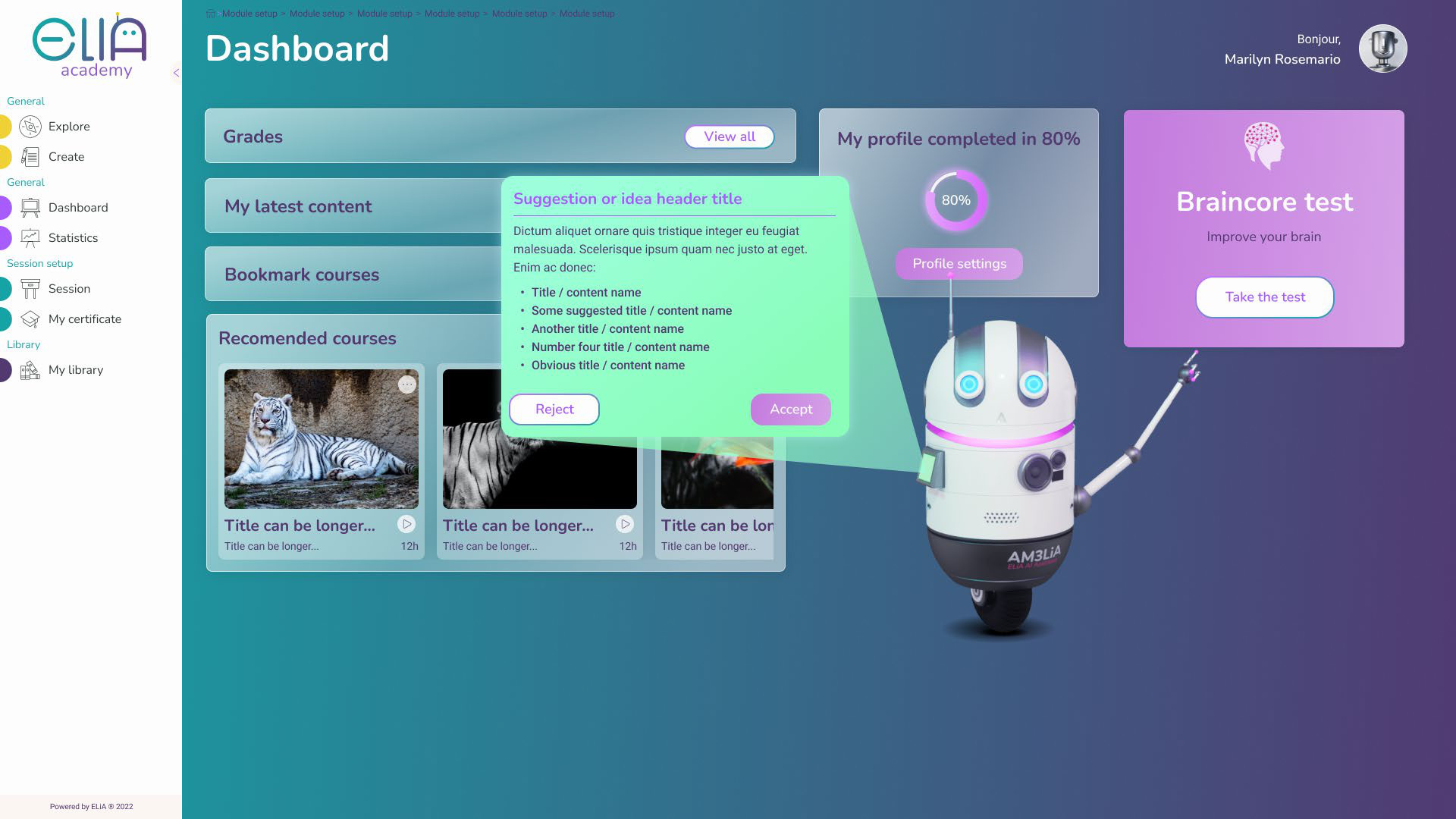Click the My library books icon

pyautogui.click(x=30, y=370)
